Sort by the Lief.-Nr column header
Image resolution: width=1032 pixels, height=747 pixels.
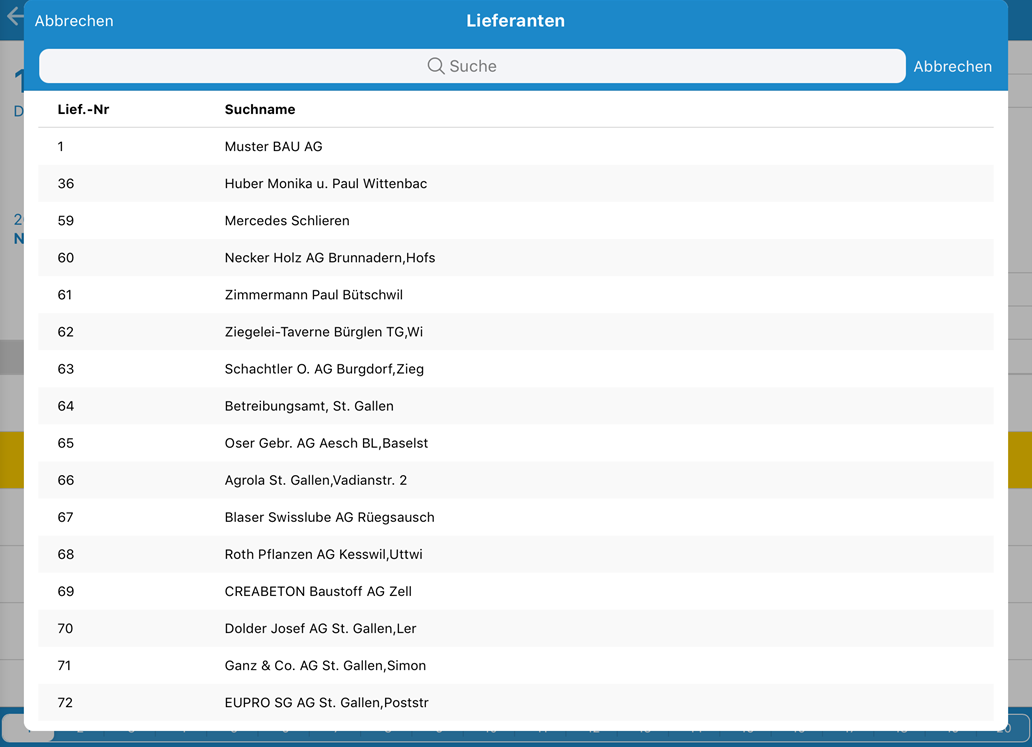83,109
